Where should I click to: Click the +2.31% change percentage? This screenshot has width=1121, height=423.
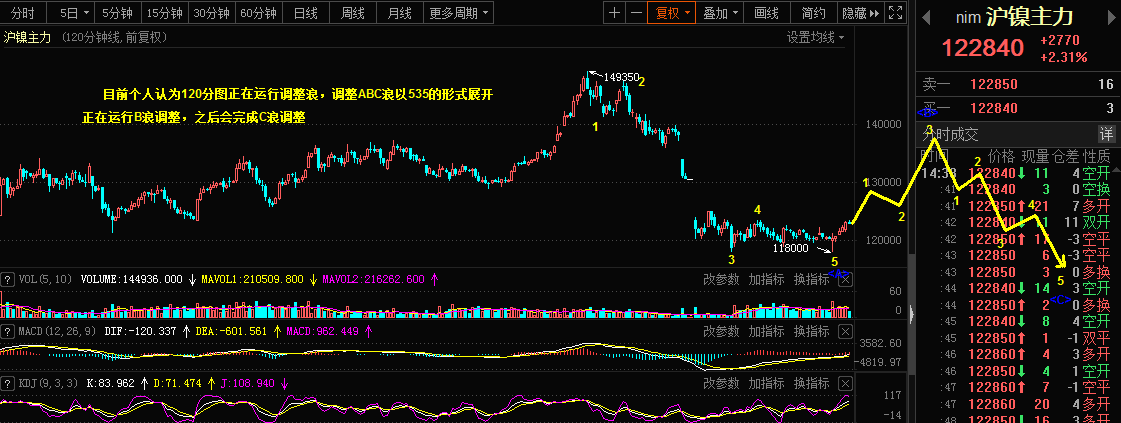coord(1064,57)
